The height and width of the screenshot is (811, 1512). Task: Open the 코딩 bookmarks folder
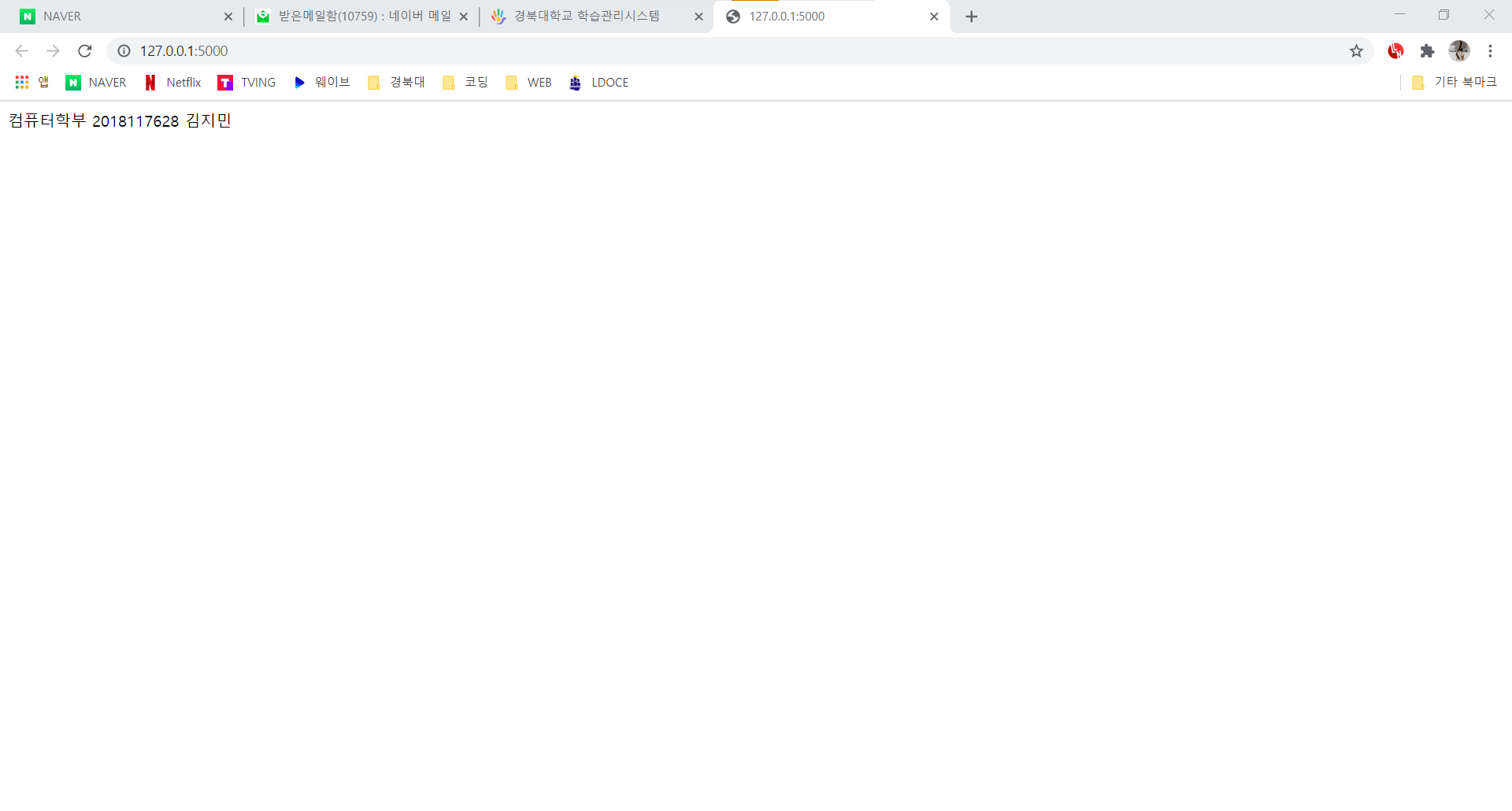465,82
